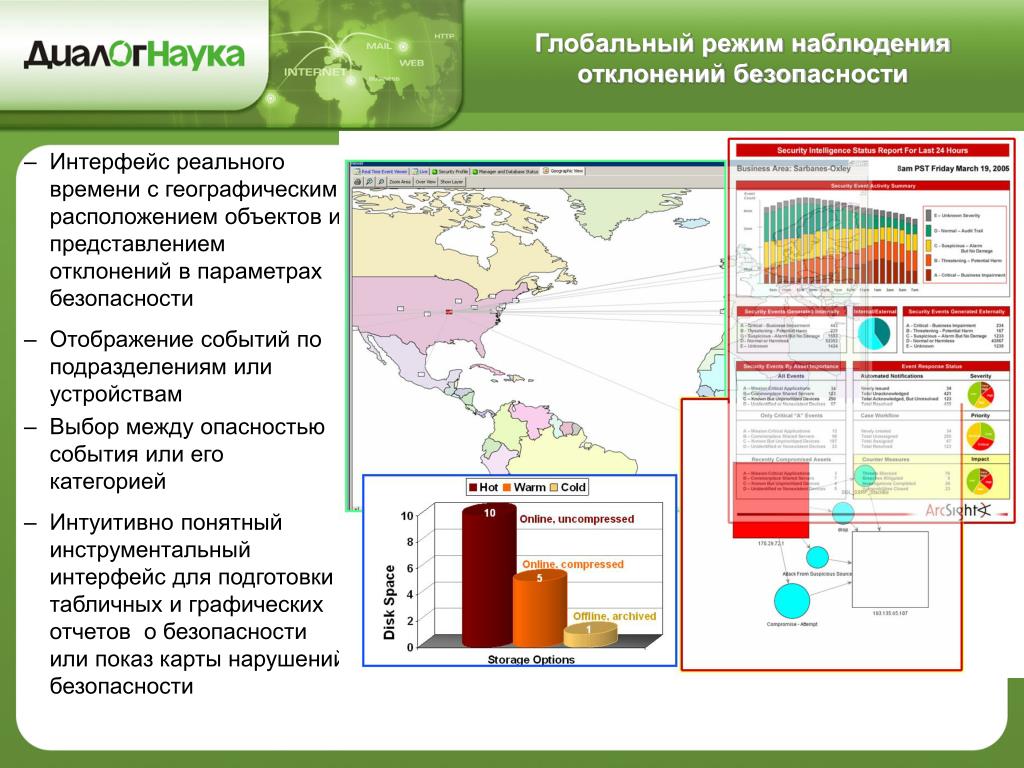Viewport: 1024px width, 768px height.
Task: Click the 'Online, uncompressed' chart label
Action: point(577,519)
